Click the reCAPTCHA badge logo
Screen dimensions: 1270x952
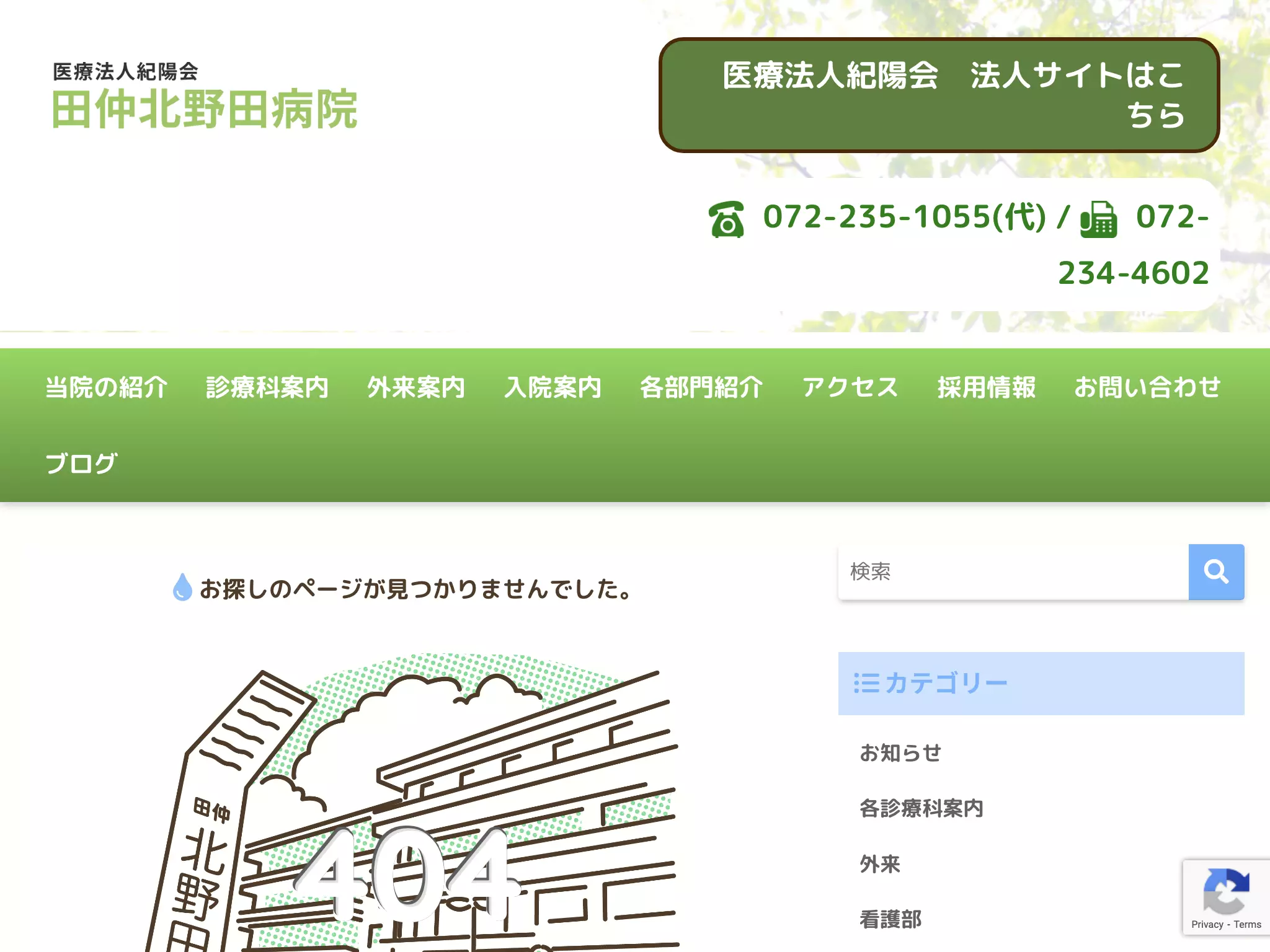click(1226, 891)
